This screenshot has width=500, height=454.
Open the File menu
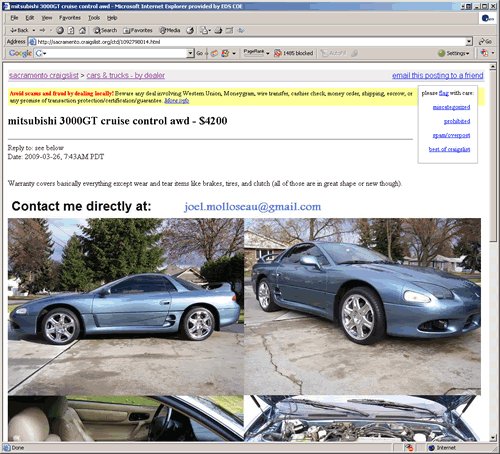click(x=14, y=18)
